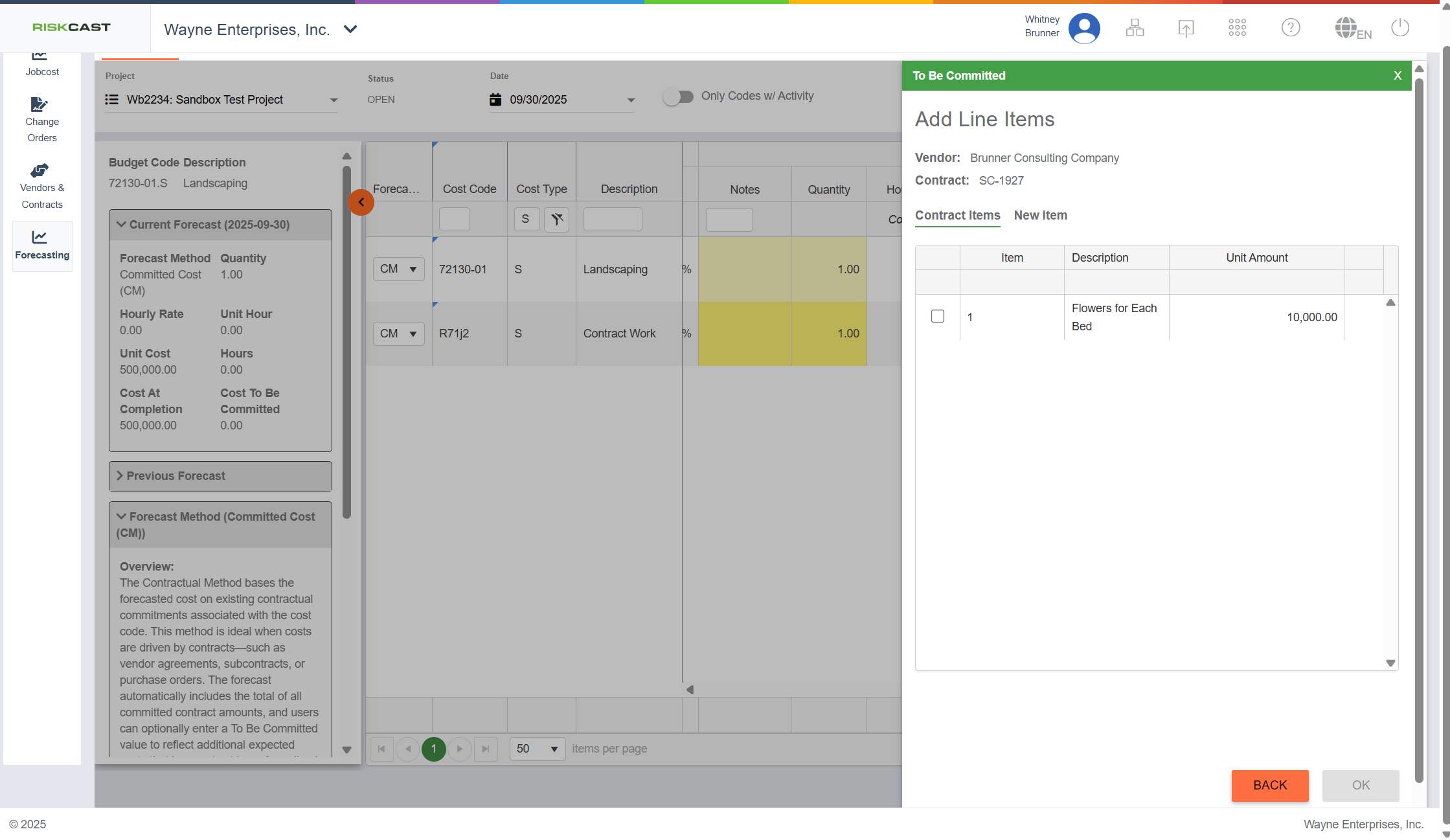1450x840 pixels.
Task: Collapse the side panel with orange arrow
Action: (x=361, y=203)
